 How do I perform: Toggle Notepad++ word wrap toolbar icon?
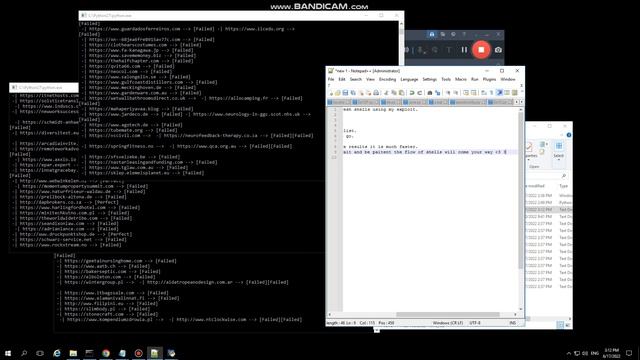click(x=484, y=93)
